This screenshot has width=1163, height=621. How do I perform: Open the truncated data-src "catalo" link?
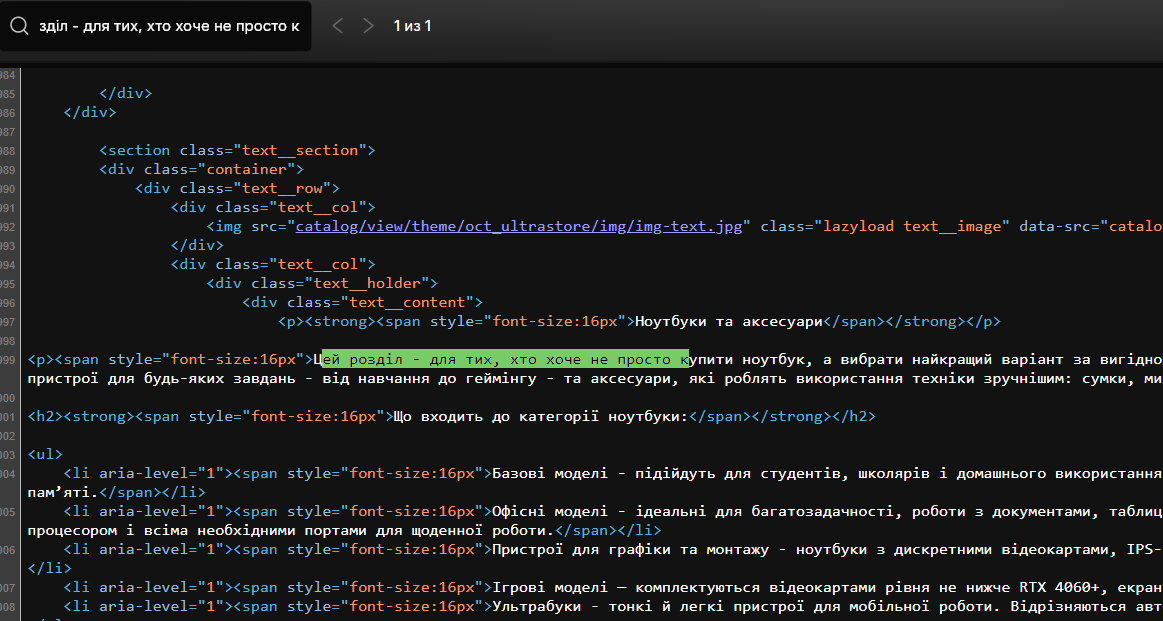[x=1136, y=227]
